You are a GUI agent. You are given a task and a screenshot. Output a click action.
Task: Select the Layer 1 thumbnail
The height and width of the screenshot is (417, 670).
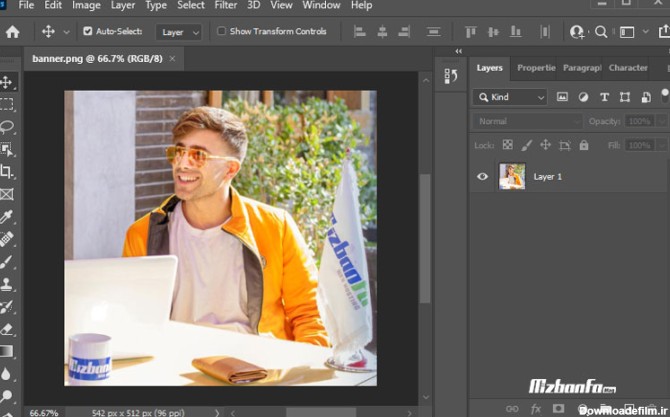(x=512, y=177)
